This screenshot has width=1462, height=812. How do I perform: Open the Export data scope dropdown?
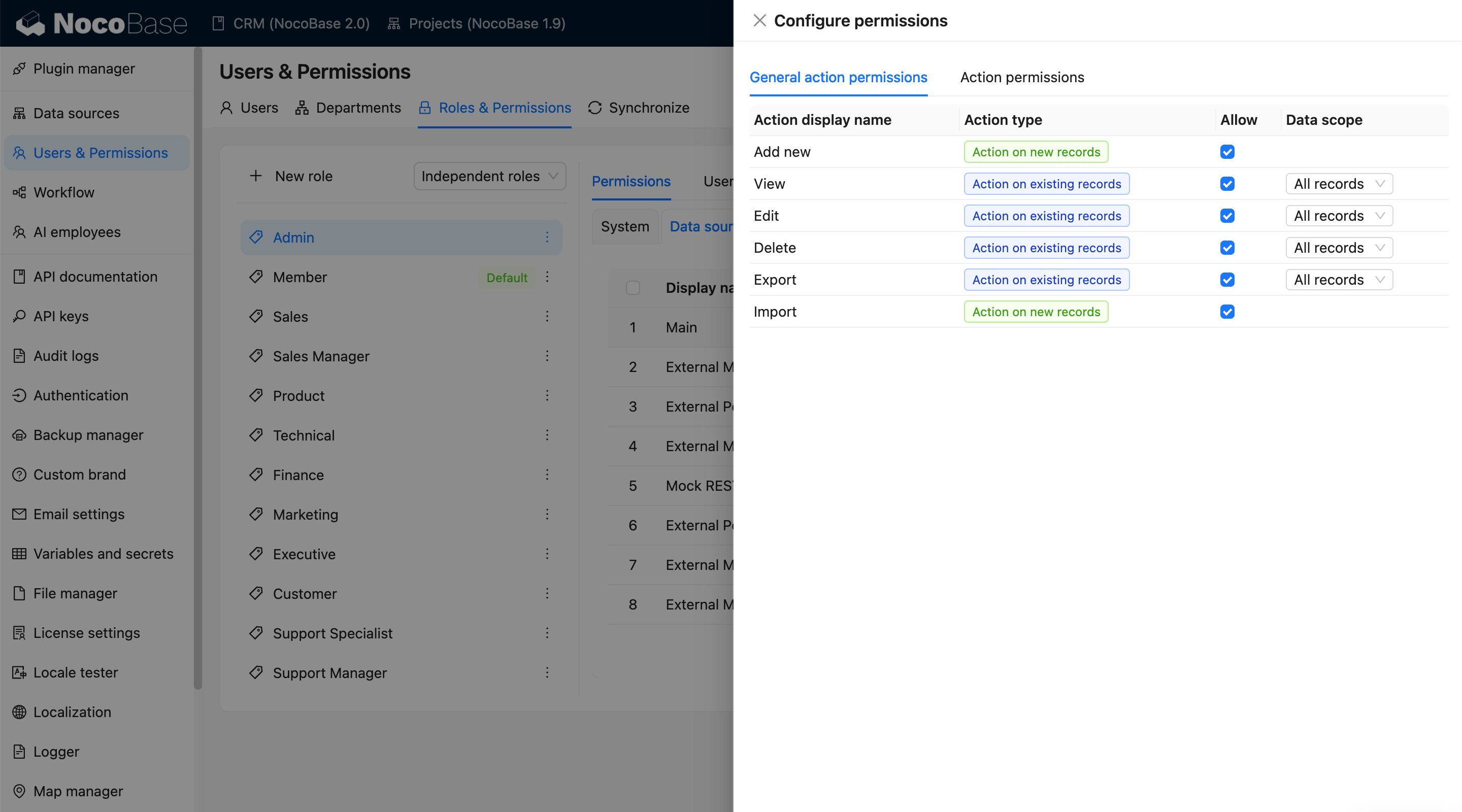1338,280
